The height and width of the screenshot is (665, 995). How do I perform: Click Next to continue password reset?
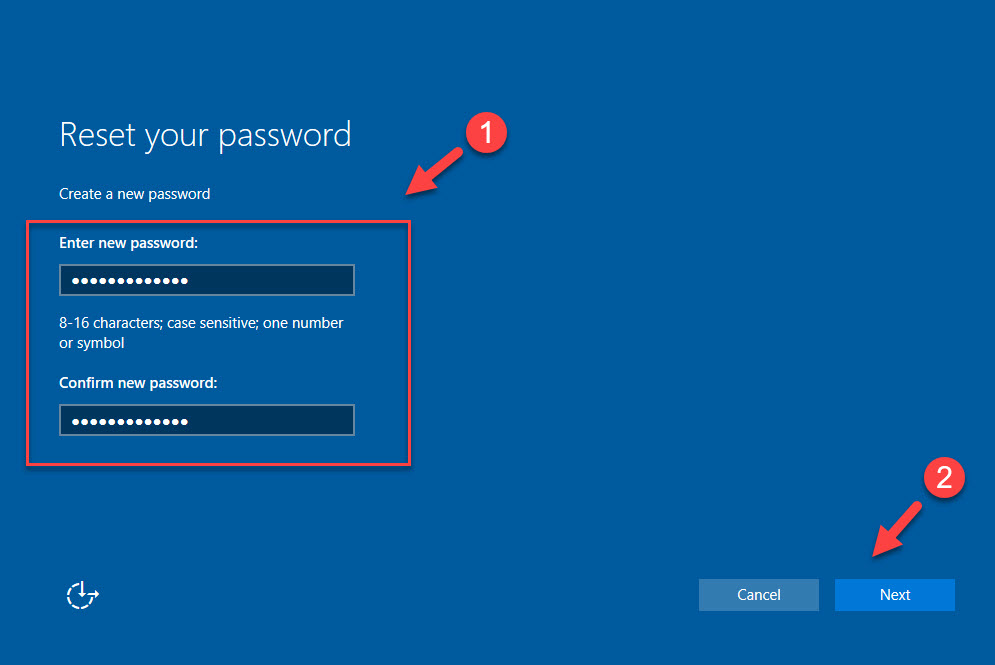click(x=895, y=595)
